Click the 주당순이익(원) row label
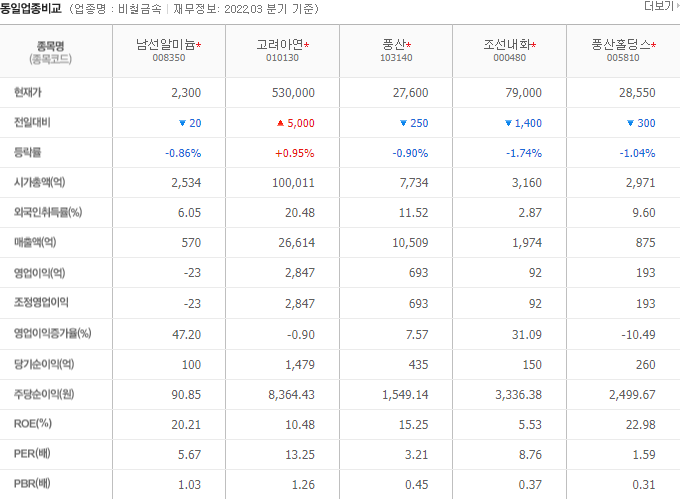This screenshot has height=500, width=680. tap(44, 394)
